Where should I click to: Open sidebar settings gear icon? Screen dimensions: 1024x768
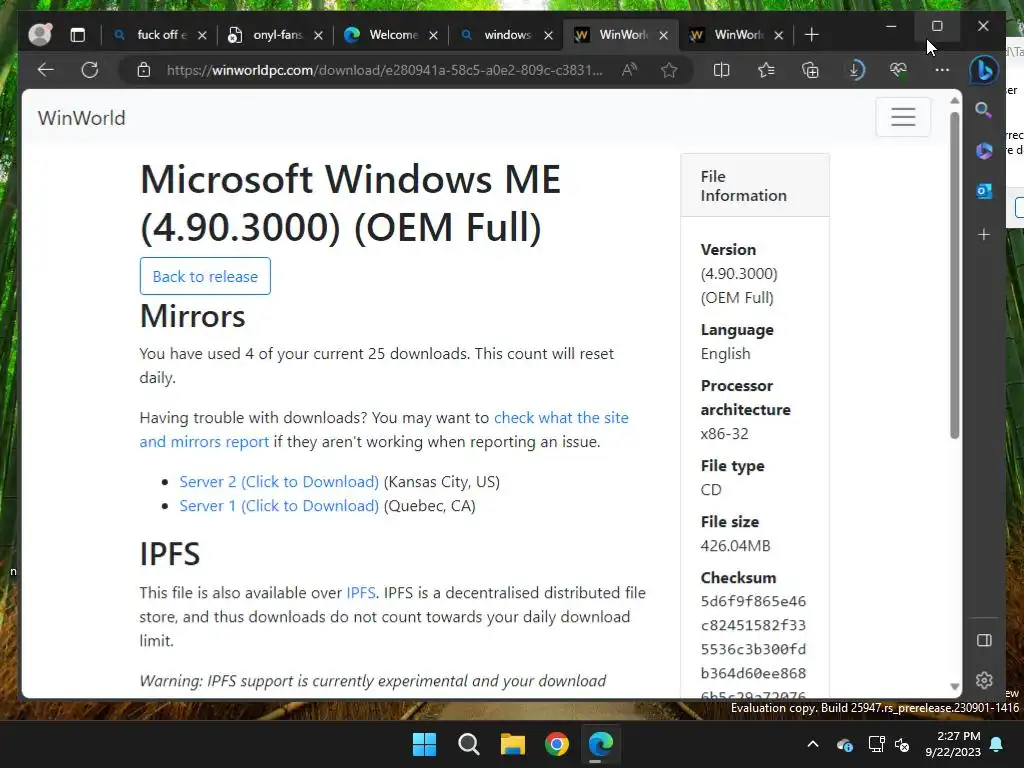[x=984, y=680]
